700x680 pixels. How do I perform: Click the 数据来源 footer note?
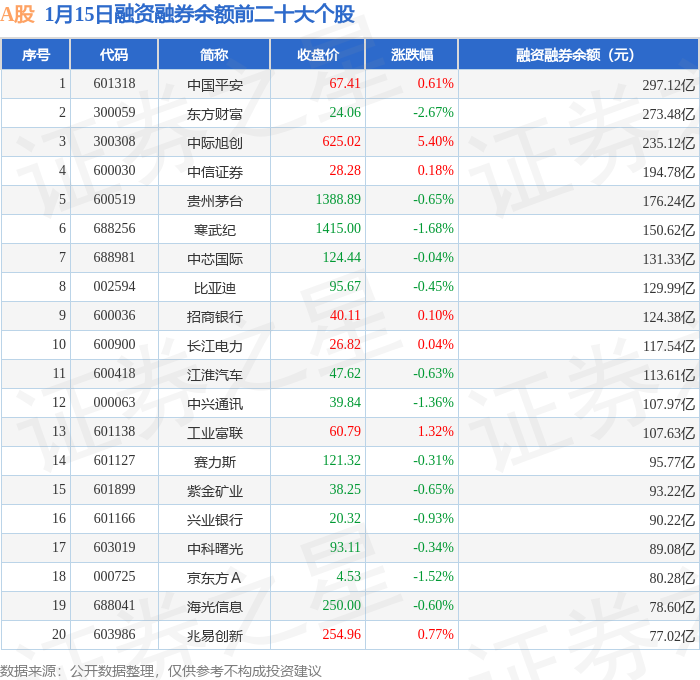click(161, 671)
